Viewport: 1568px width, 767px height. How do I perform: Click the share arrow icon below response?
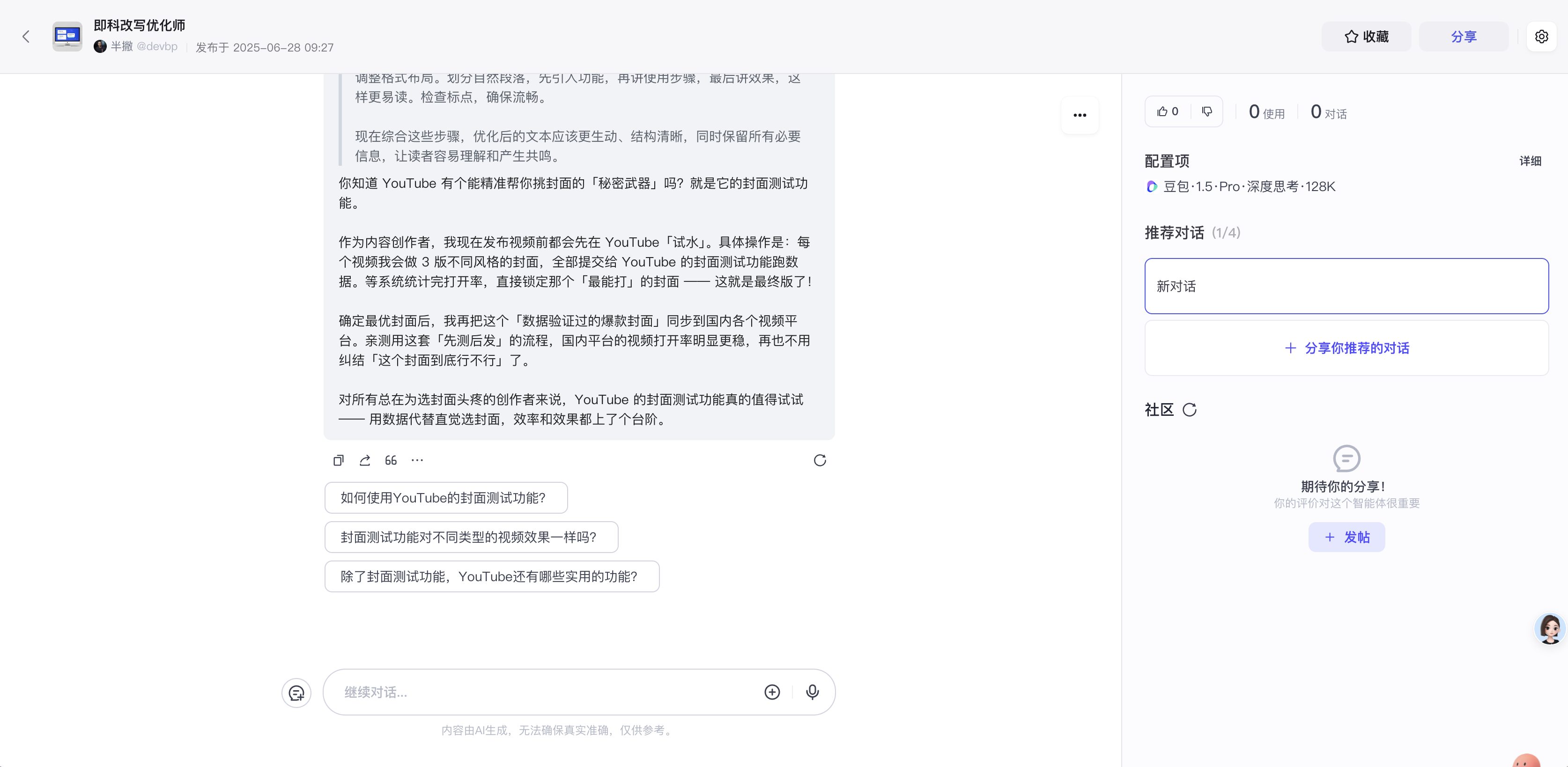click(x=365, y=460)
